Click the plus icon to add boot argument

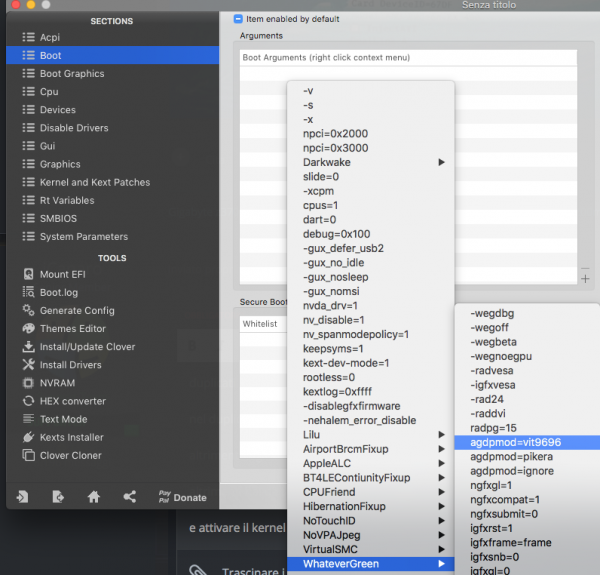[x=585, y=279]
